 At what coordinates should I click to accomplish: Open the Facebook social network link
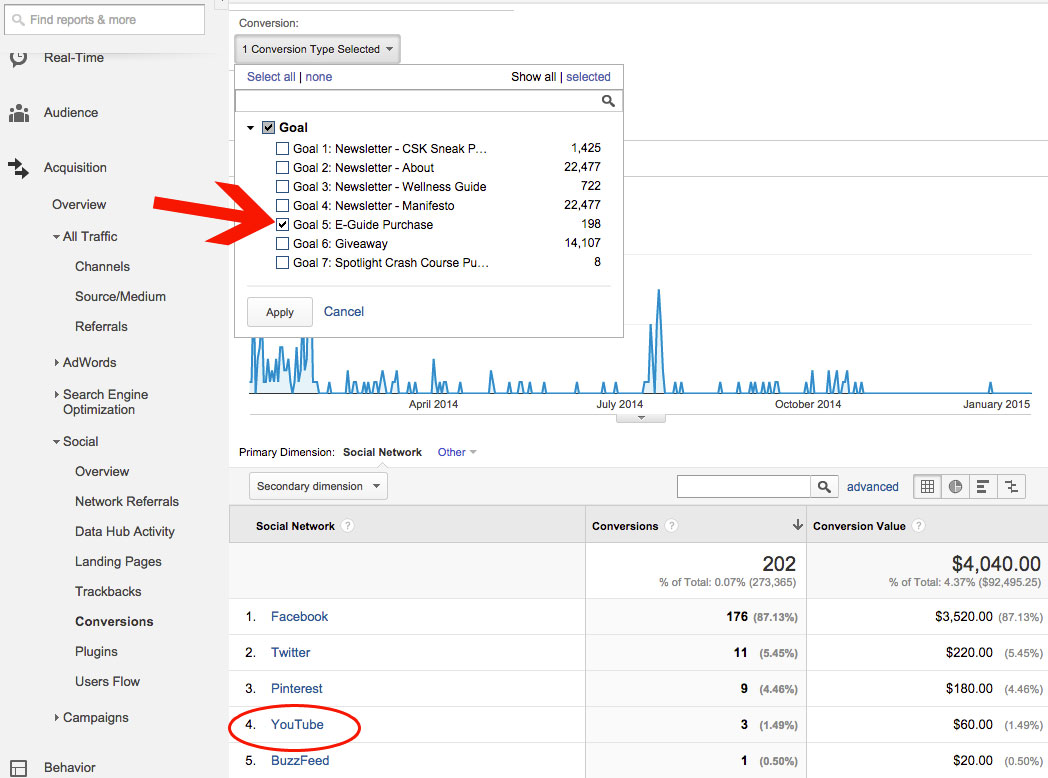tap(299, 617)
